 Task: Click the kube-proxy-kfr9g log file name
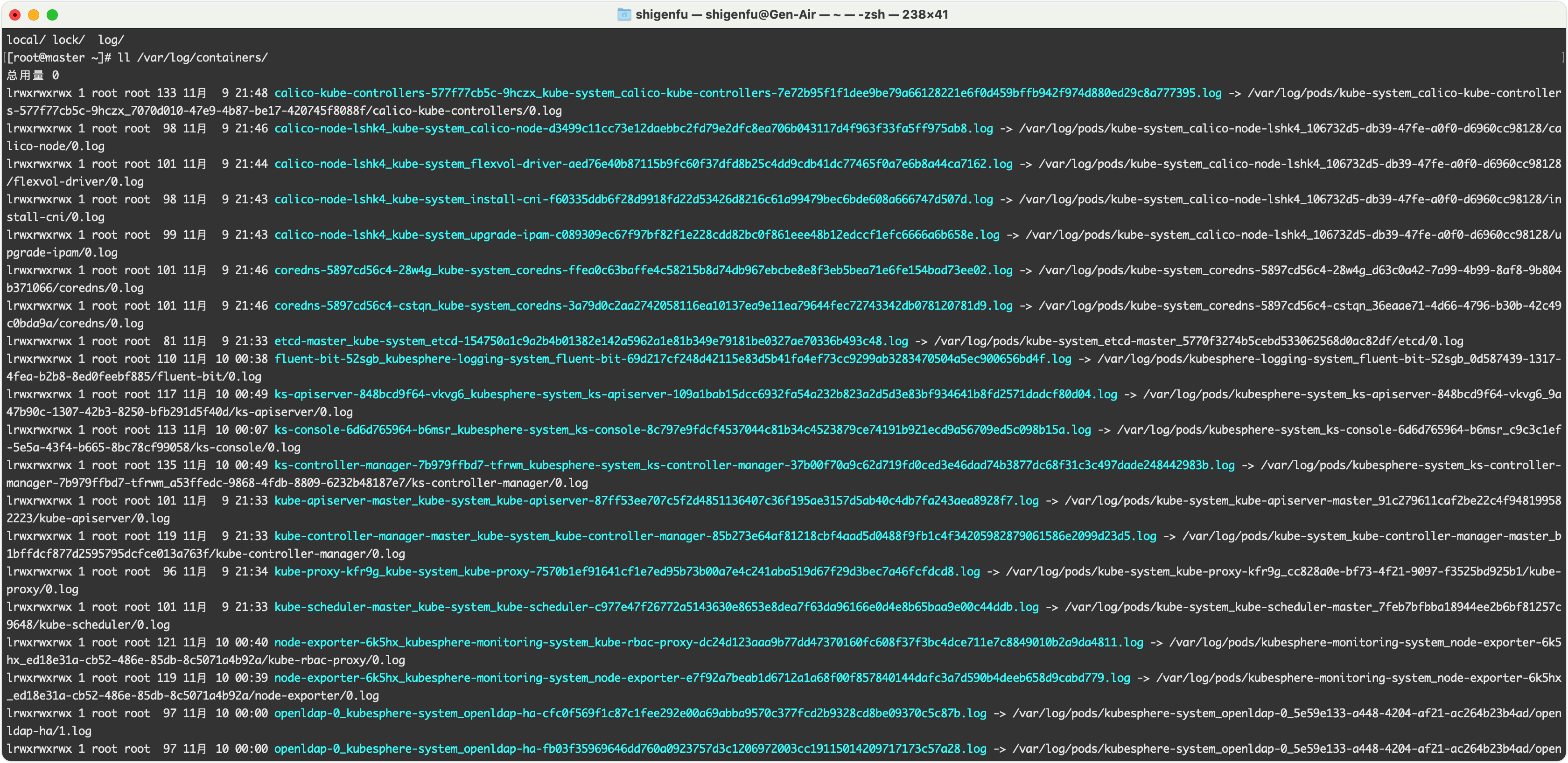pyautogui.click(x=627, y=571)
